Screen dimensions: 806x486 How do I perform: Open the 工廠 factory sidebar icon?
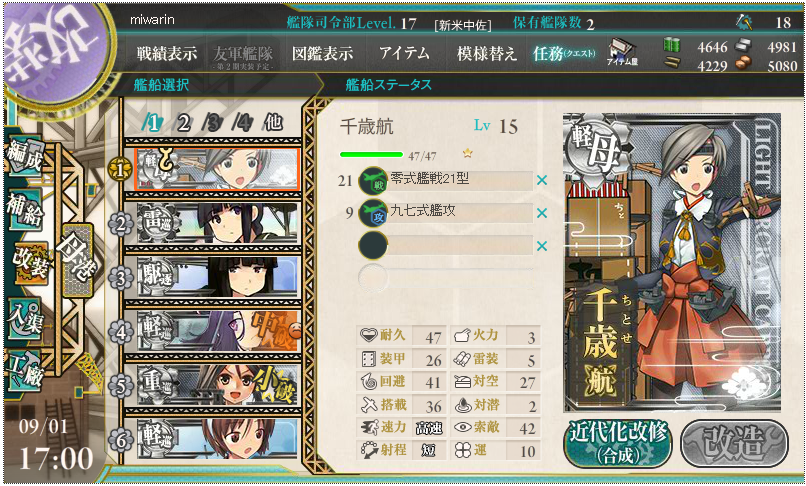24,369
